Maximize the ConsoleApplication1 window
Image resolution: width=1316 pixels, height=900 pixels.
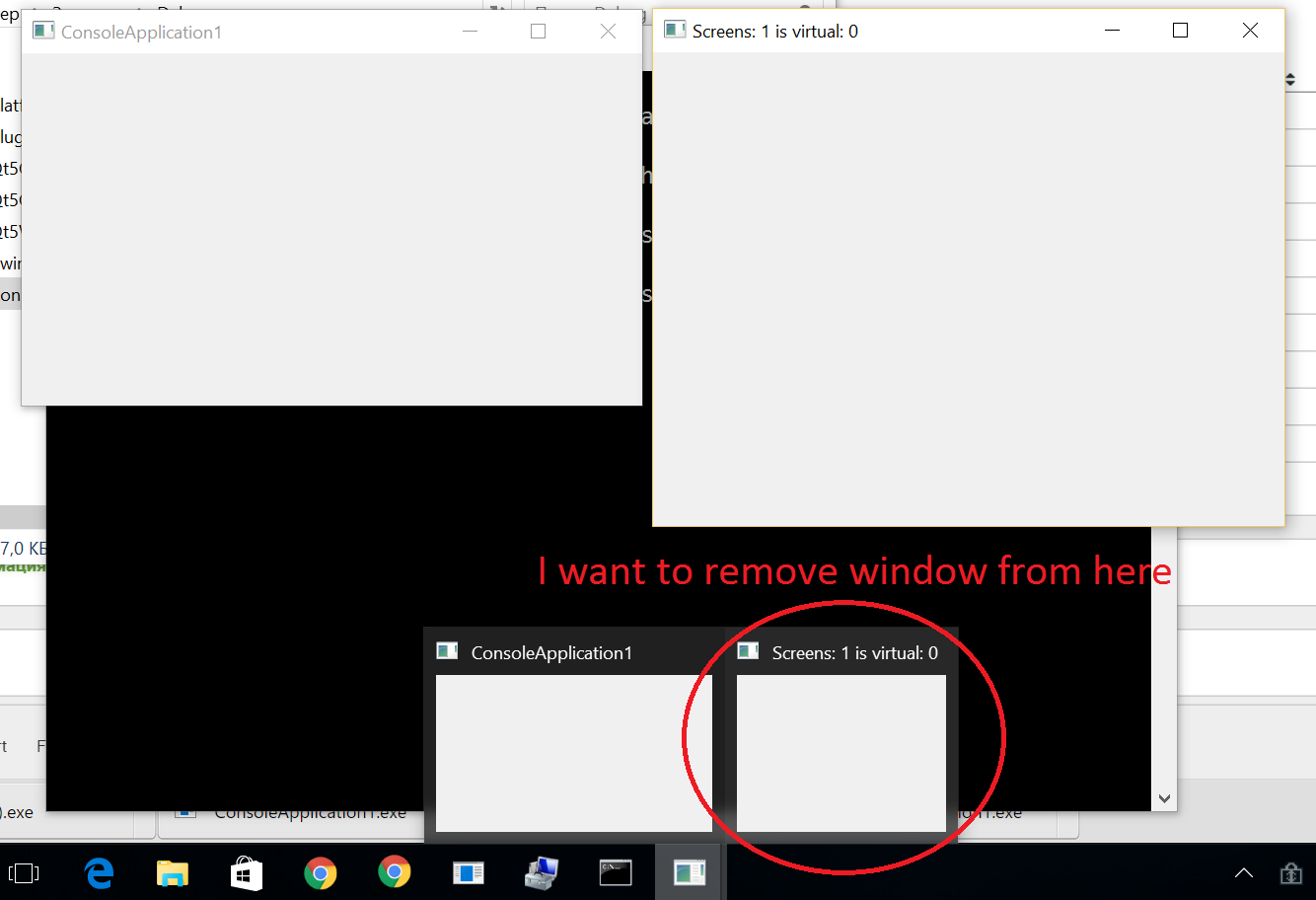pyautogui.click(x=538, y=32)
